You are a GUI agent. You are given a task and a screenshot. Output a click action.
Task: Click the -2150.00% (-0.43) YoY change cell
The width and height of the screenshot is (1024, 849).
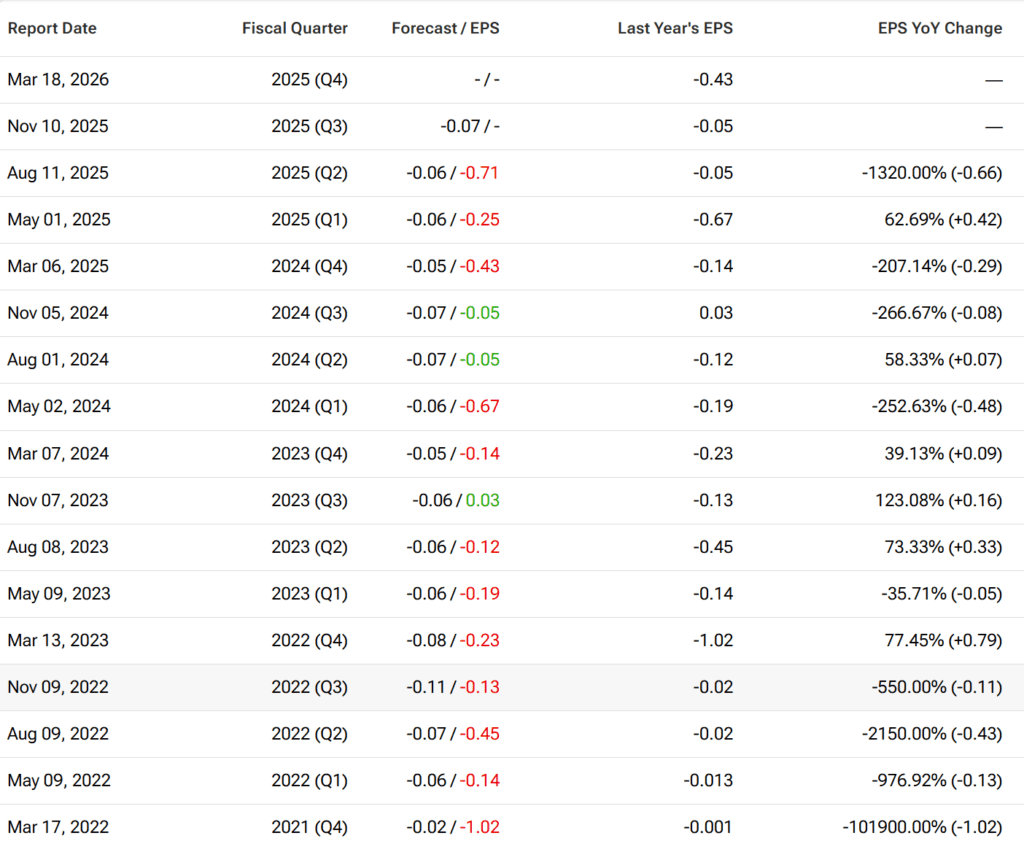coord(931,734)
